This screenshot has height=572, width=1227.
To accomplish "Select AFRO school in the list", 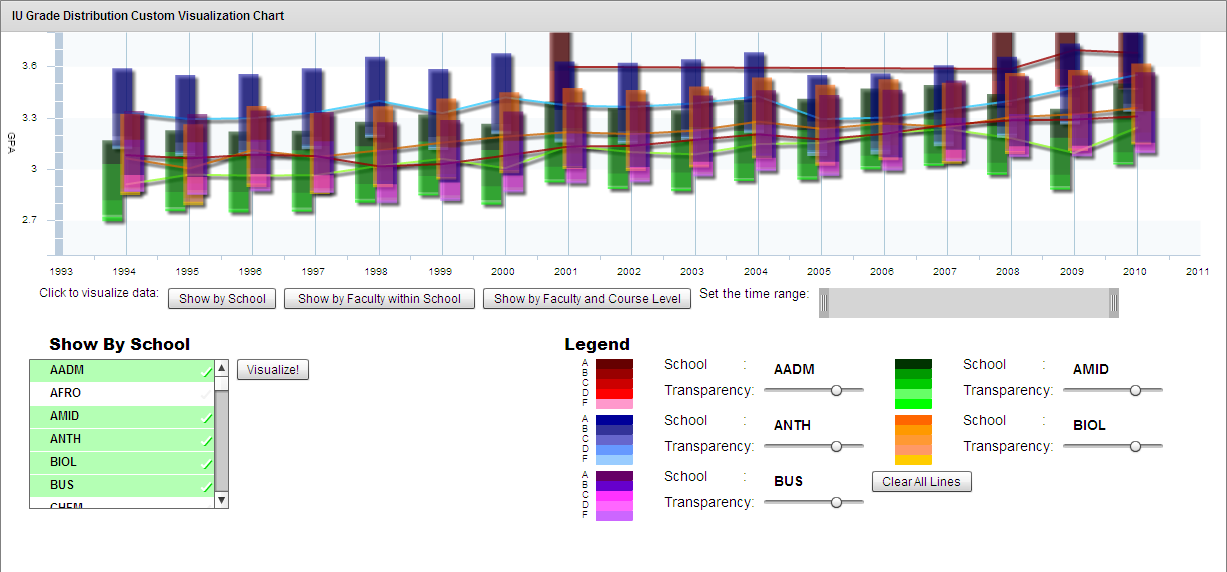I will click(122, 393).
